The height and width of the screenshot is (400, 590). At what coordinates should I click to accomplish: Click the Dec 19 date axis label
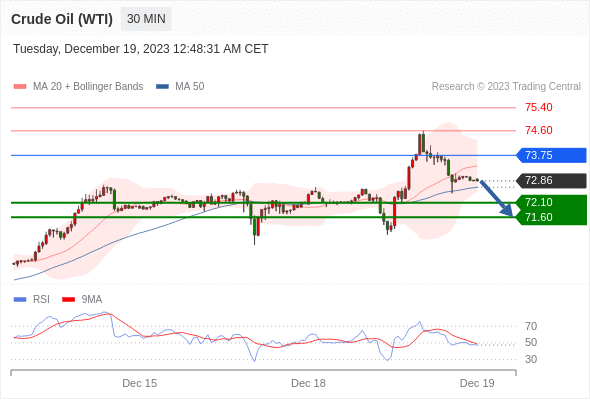pos(477,383)
